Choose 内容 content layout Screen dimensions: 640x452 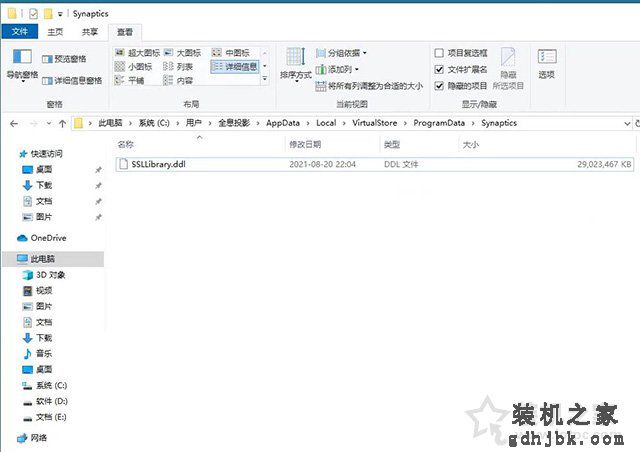click(x=178, y=80)
